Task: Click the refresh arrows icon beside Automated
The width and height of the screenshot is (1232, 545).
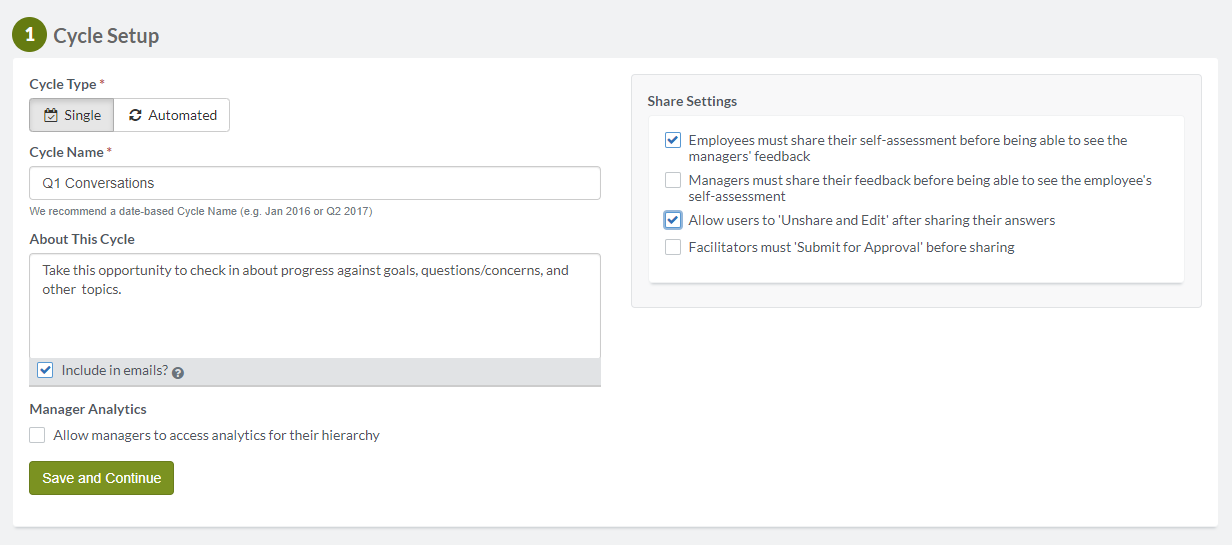Action: pos(135,115)
